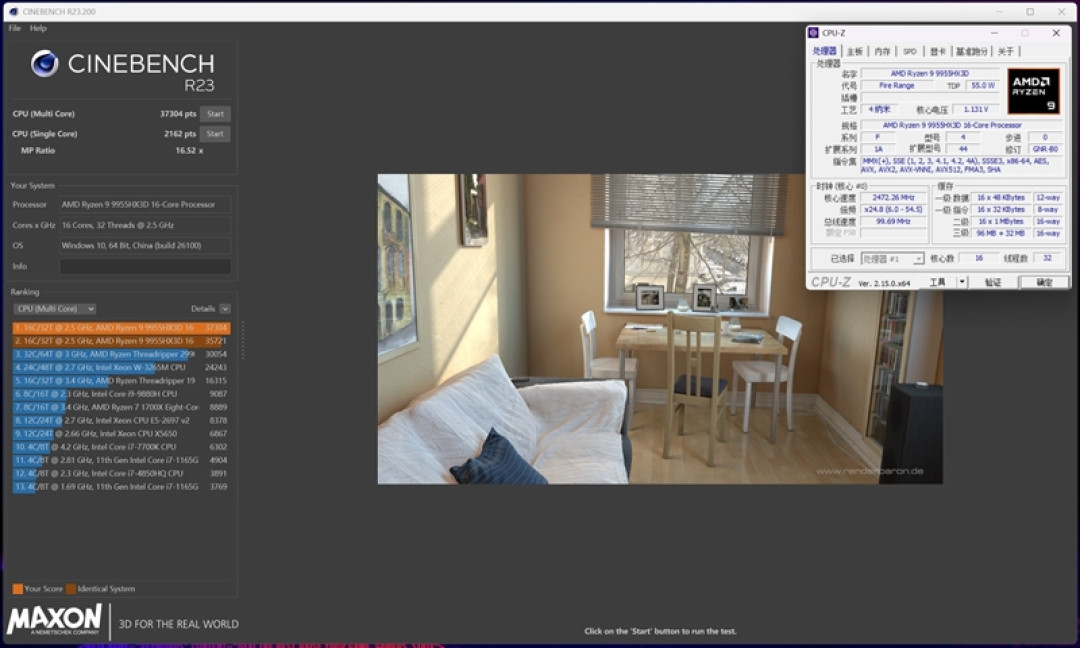Expand the ranking Details arrow
1080x648 pixels.
click(x=225, y=309)
